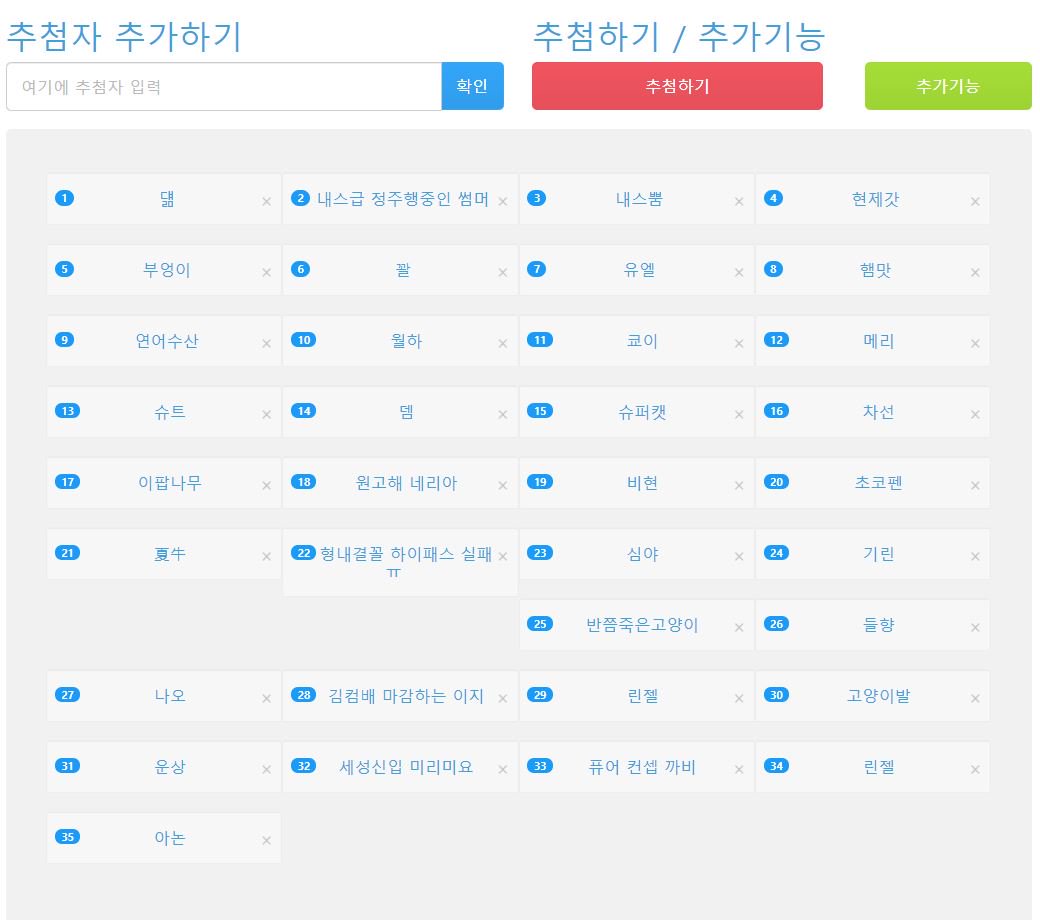Delete entry 28 김컴배 마감하는 이지
The image size is (1040, 920).
click(x=503, y=698)
